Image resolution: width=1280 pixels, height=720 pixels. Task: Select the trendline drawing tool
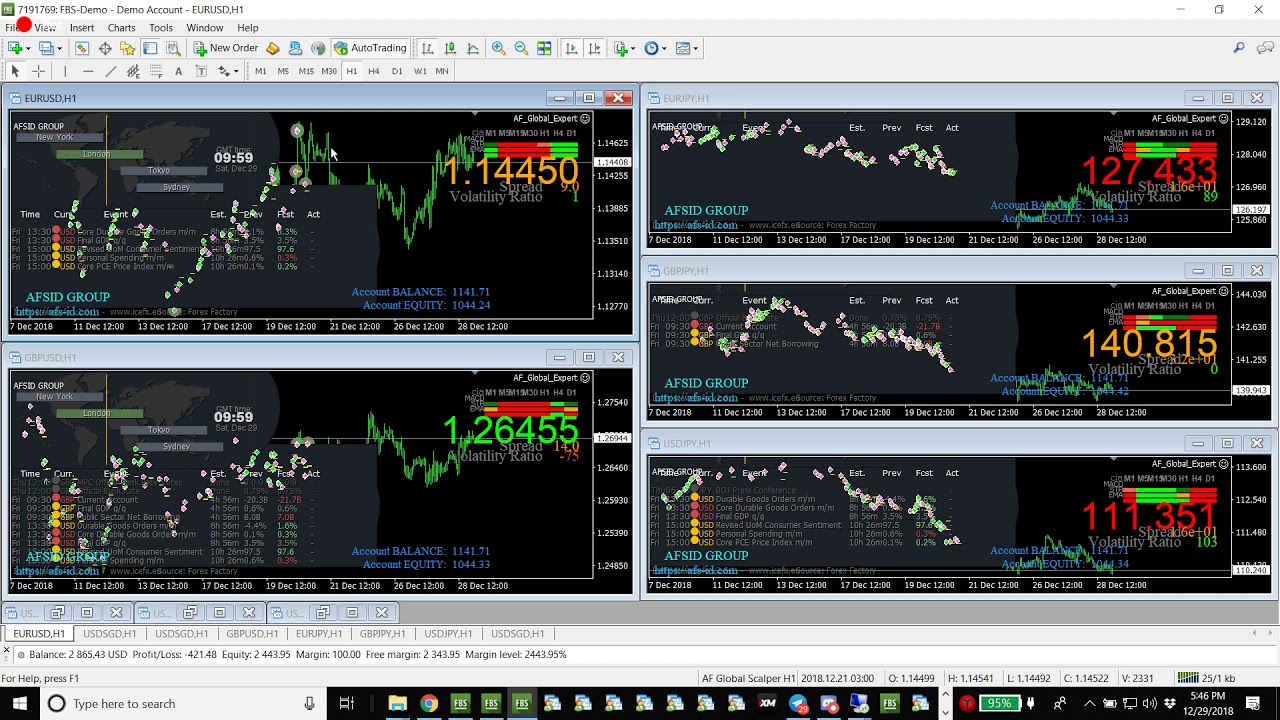tap(110, 71)
